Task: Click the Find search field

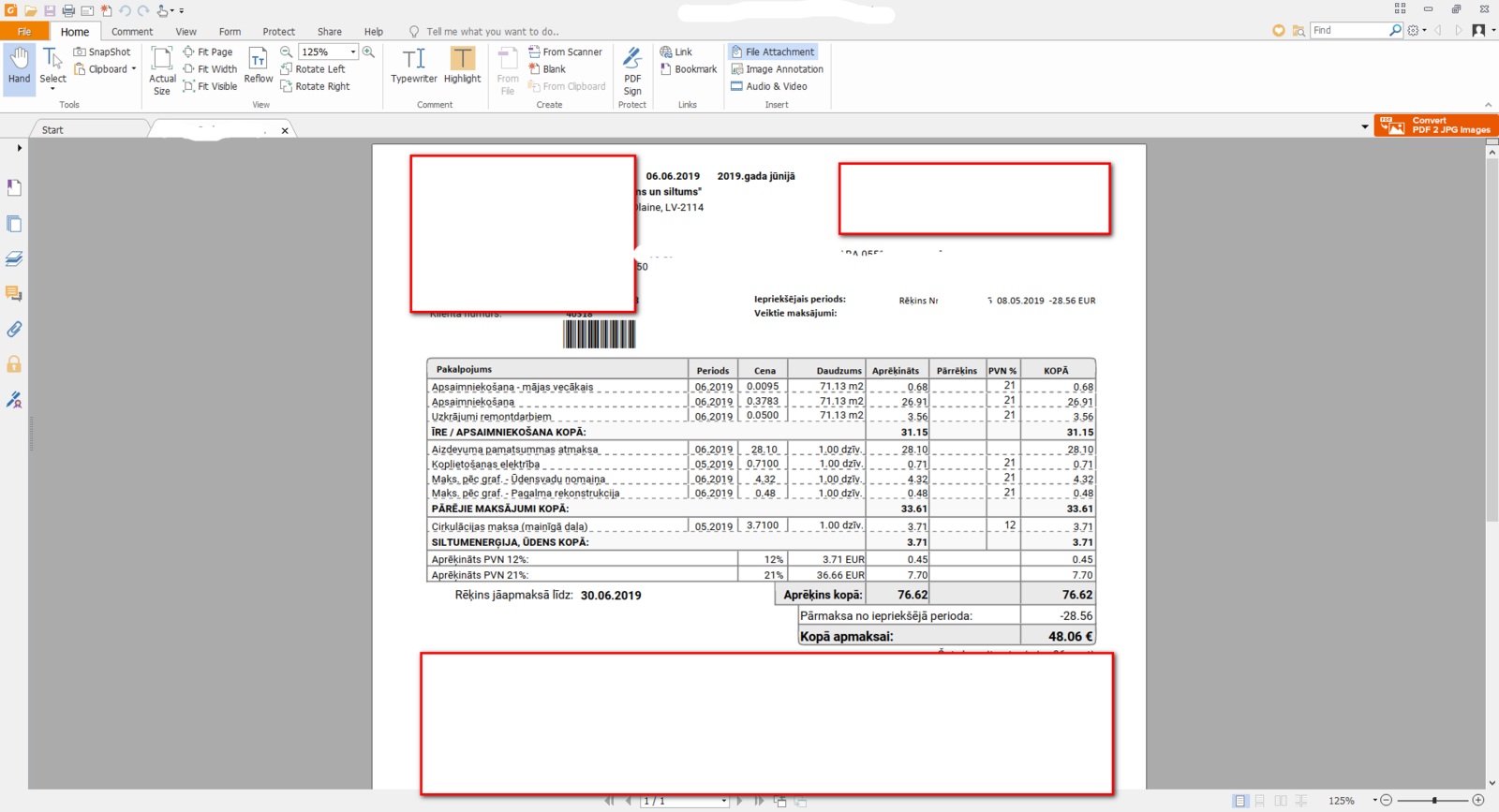Action: point(1347,31)
